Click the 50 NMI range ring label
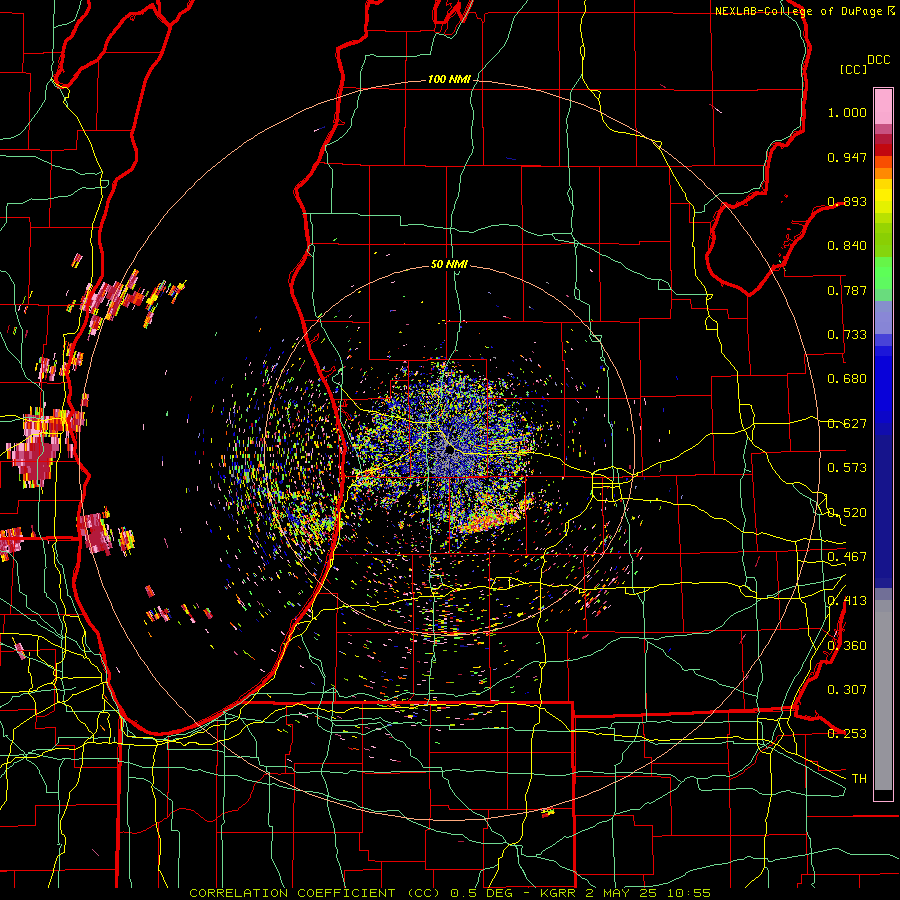 [x=449, y=265]
